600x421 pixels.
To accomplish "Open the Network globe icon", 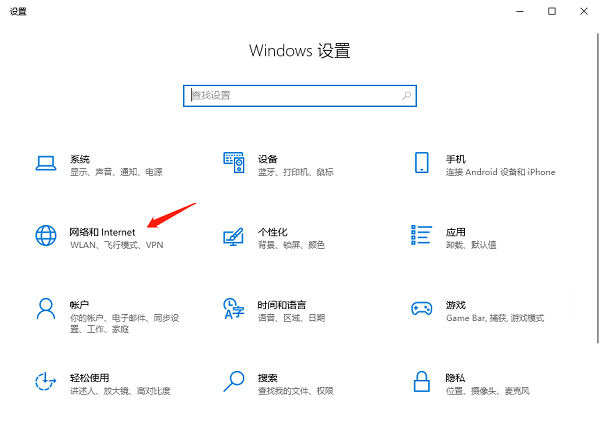I will pyautogui.click(x=46, y=235).
